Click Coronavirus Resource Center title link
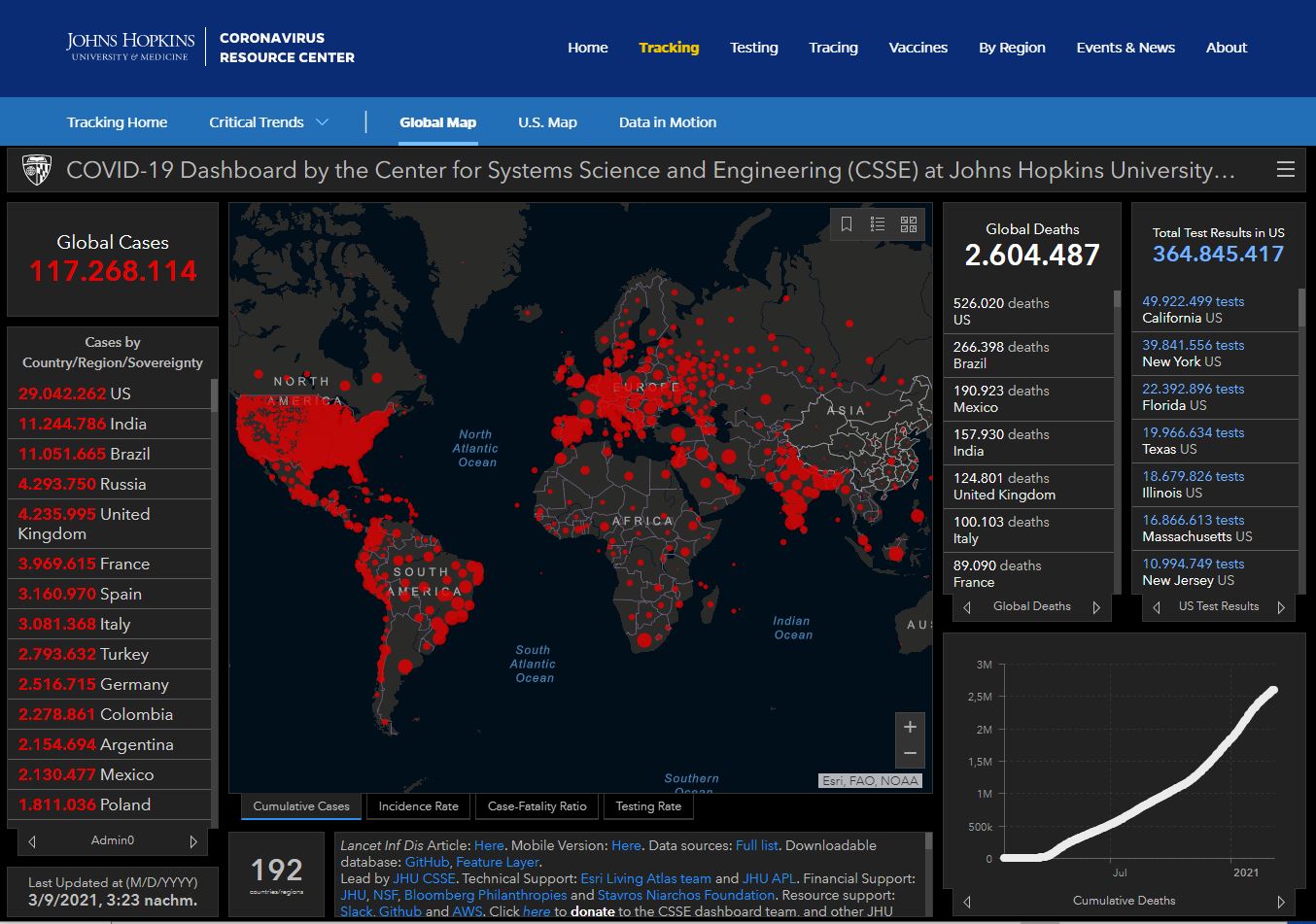Image resolution: width=1316 pixels, height=924 pixels. tap(287, 48)
